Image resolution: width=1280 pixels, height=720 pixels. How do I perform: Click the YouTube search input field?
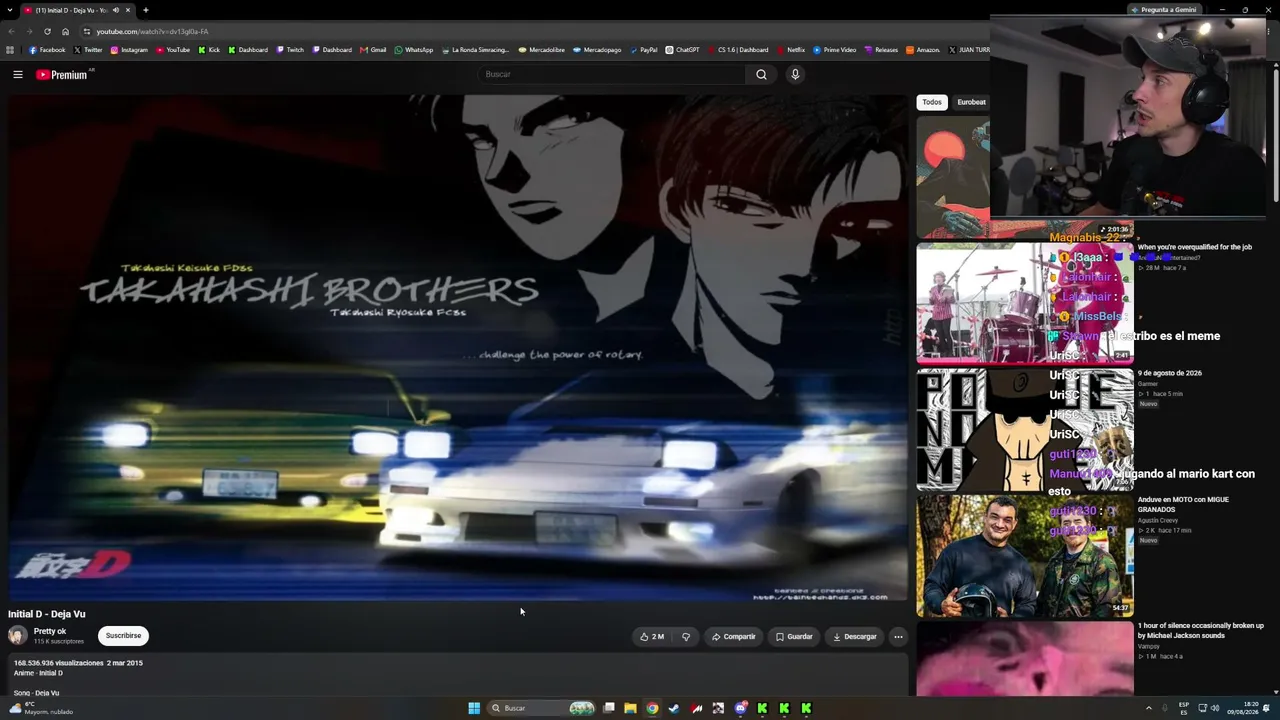(x=612, y=74)
